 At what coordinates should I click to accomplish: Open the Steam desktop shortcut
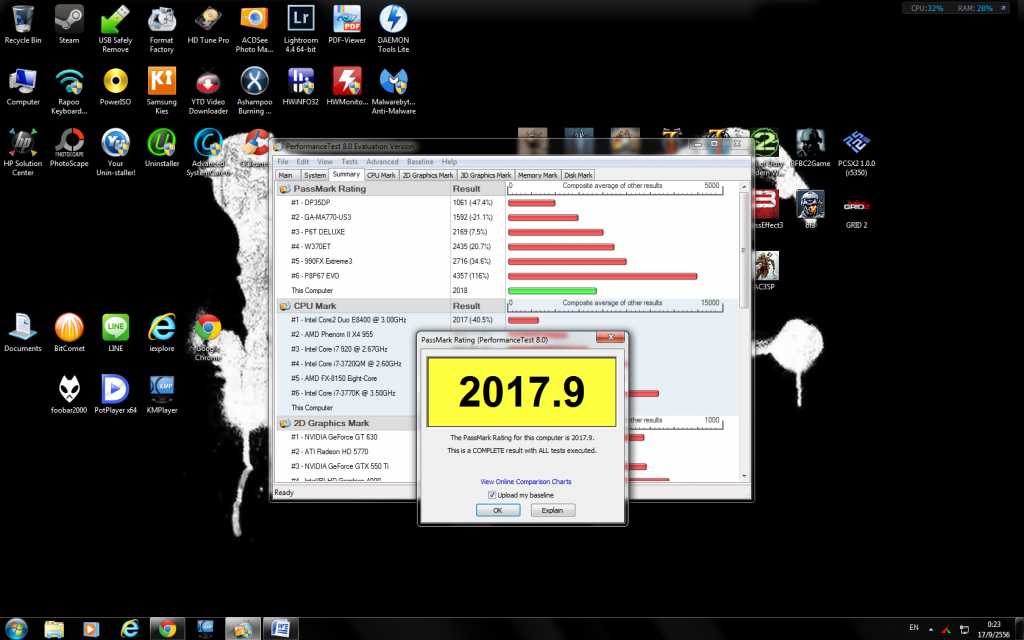69,25
